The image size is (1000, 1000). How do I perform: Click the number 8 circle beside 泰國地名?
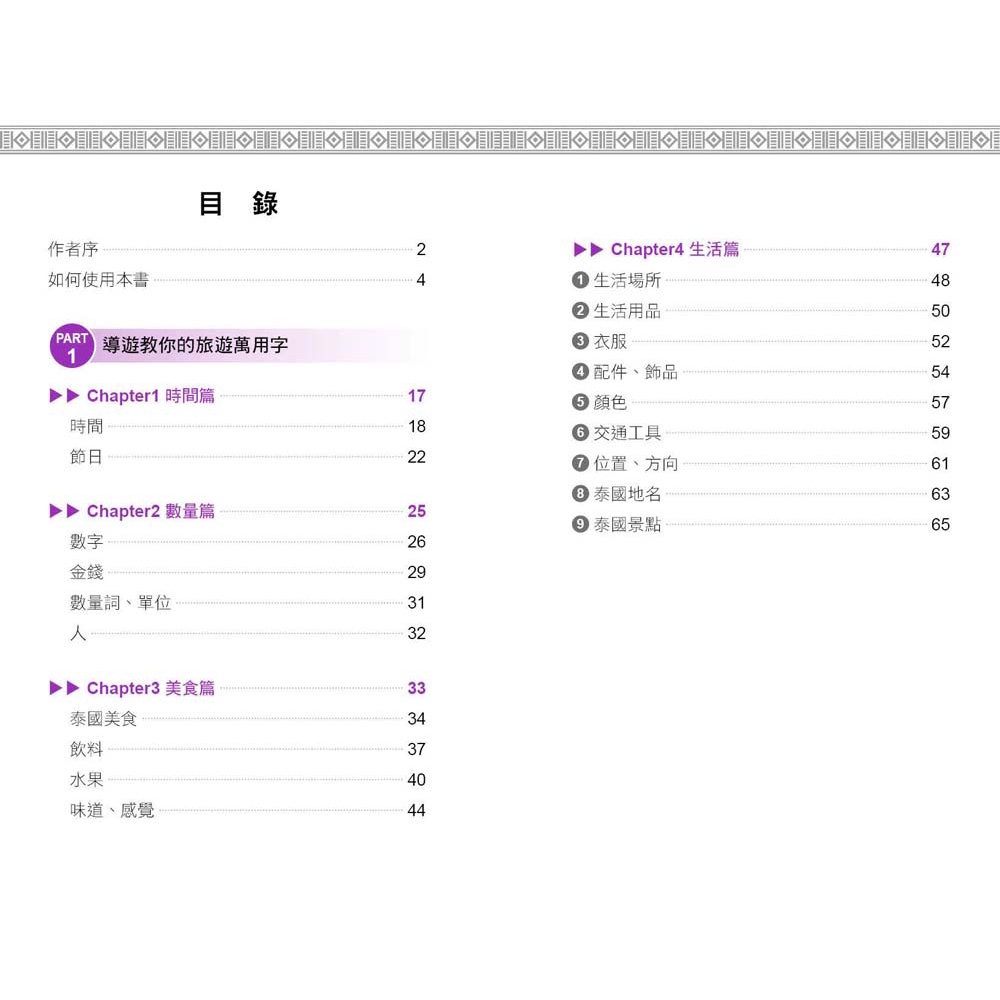click(580, 494)
